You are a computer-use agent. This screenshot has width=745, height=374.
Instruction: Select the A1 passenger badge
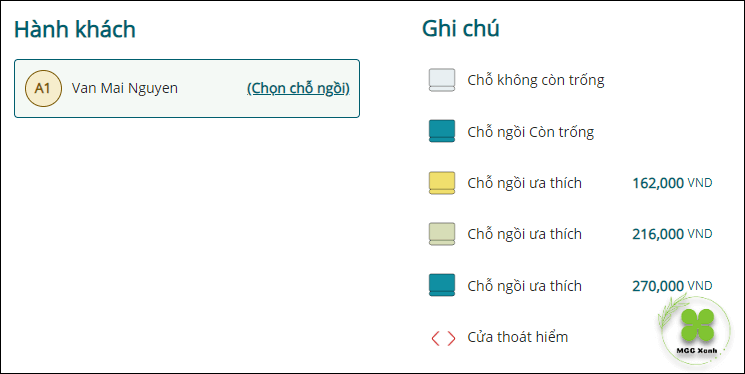[43, 88]
